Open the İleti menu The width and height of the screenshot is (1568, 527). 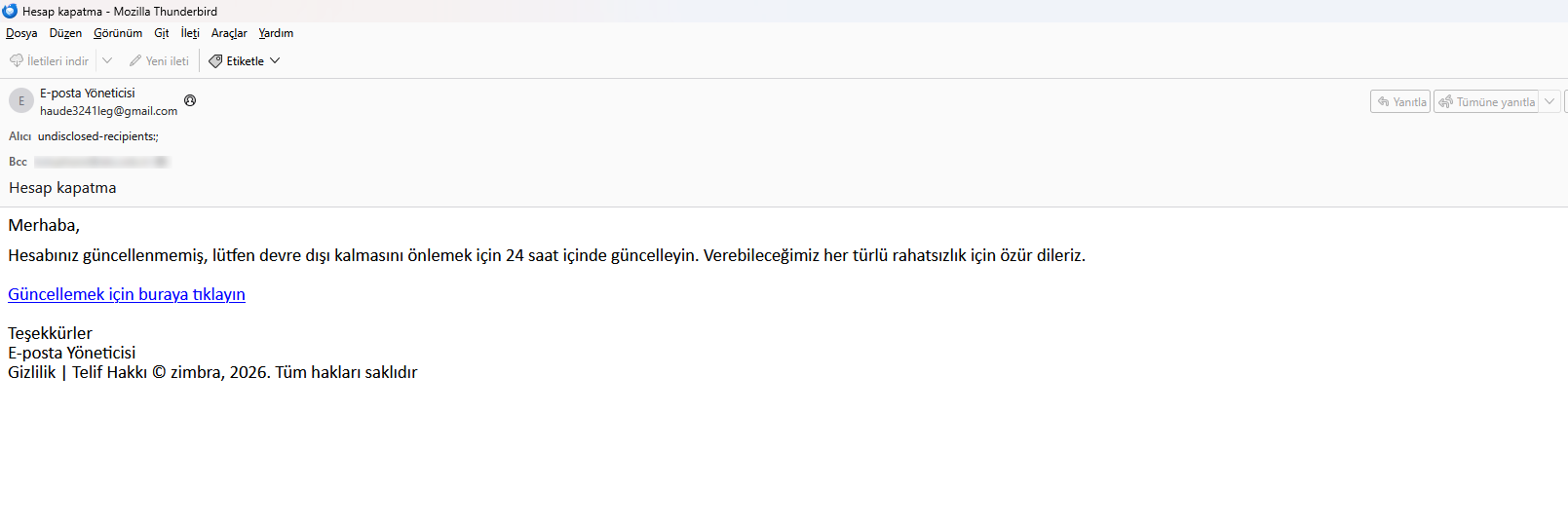point(190,33)
